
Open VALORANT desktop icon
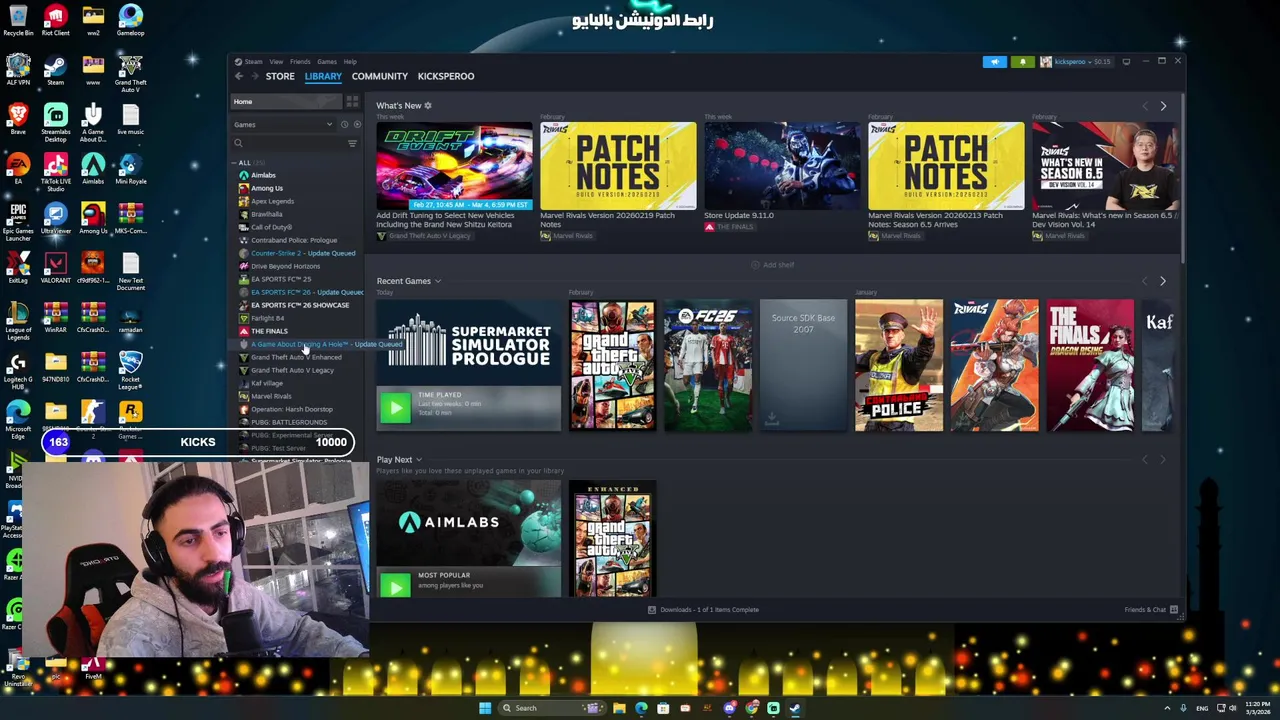tap(55, 268)
